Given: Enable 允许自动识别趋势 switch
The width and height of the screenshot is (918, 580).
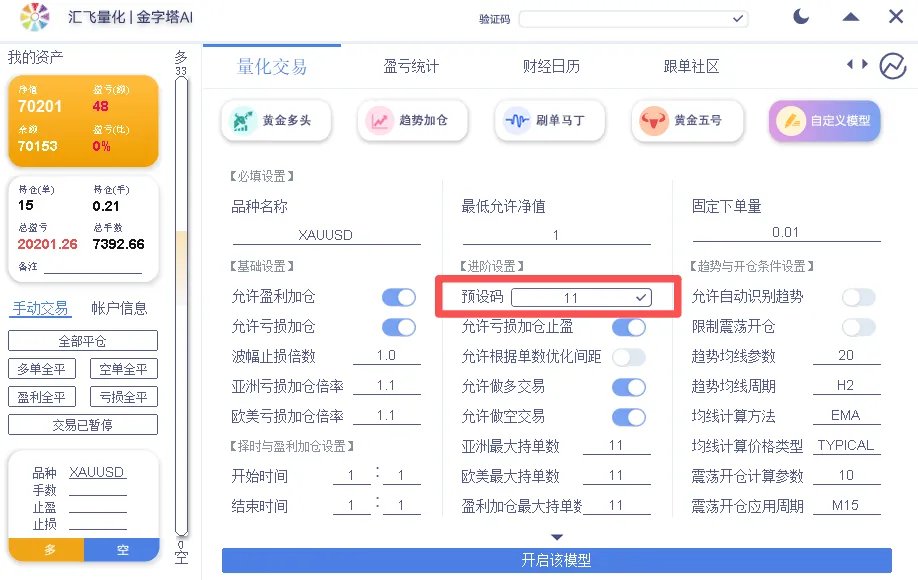Looking at the screenshot, I should pos(859,297).
